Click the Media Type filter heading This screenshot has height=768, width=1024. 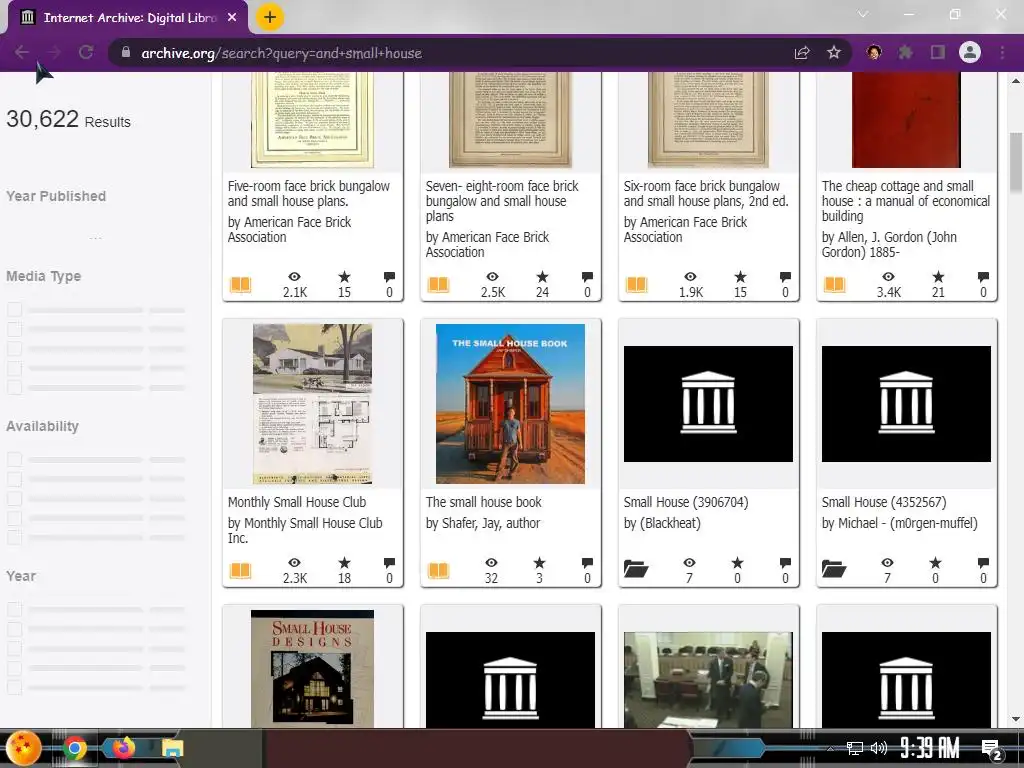[x=44, y=276]
